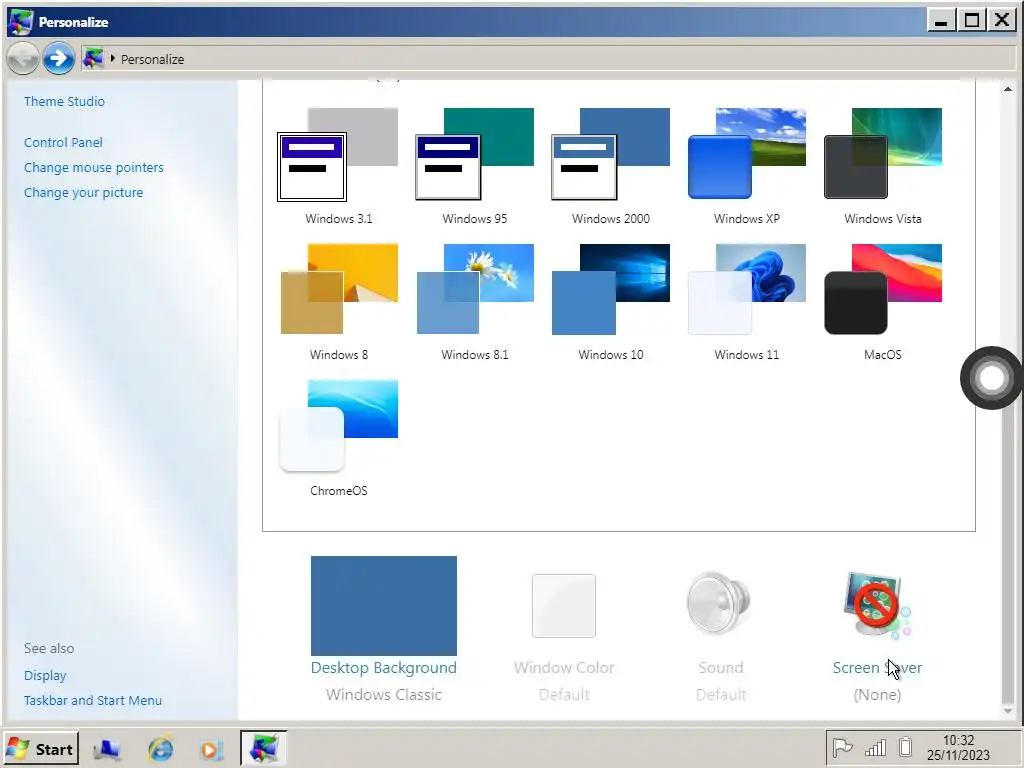Screen dimensions: 1024x768
Task: Click the Show Desktop taskbar icon
Action: [106, 749]
